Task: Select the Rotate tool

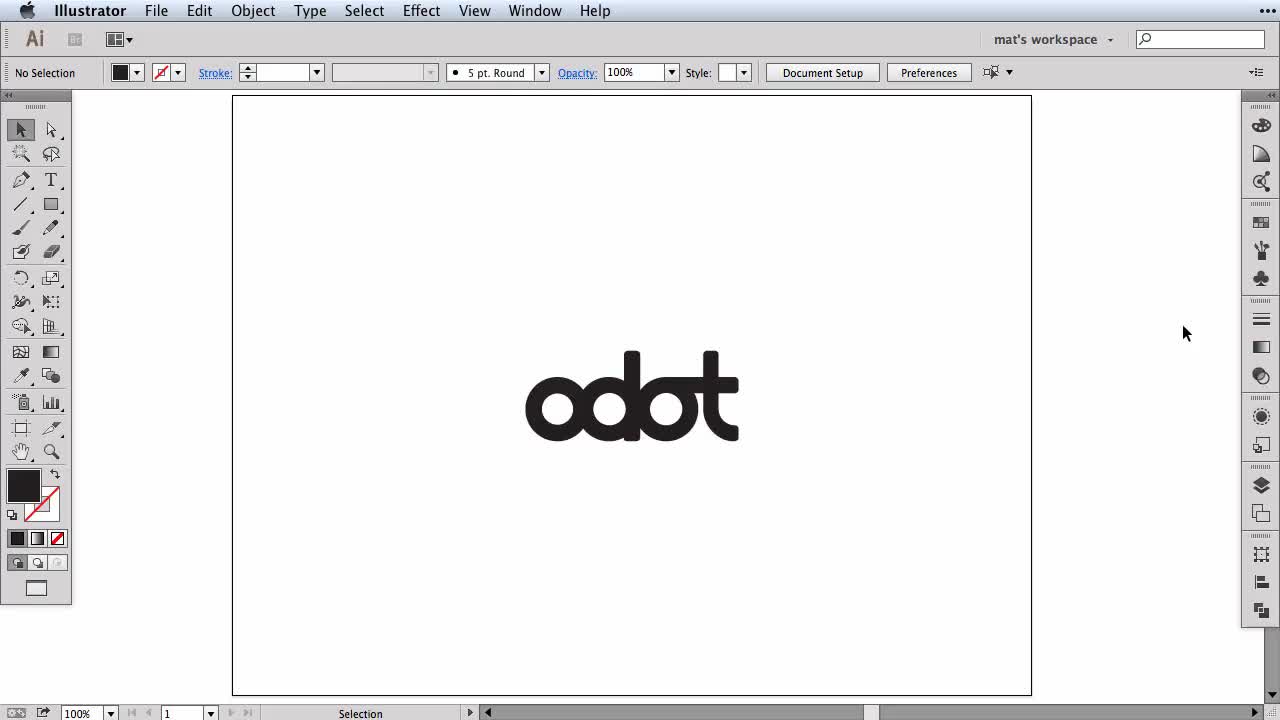Action: pyautogui.click(x=21, y=278)
